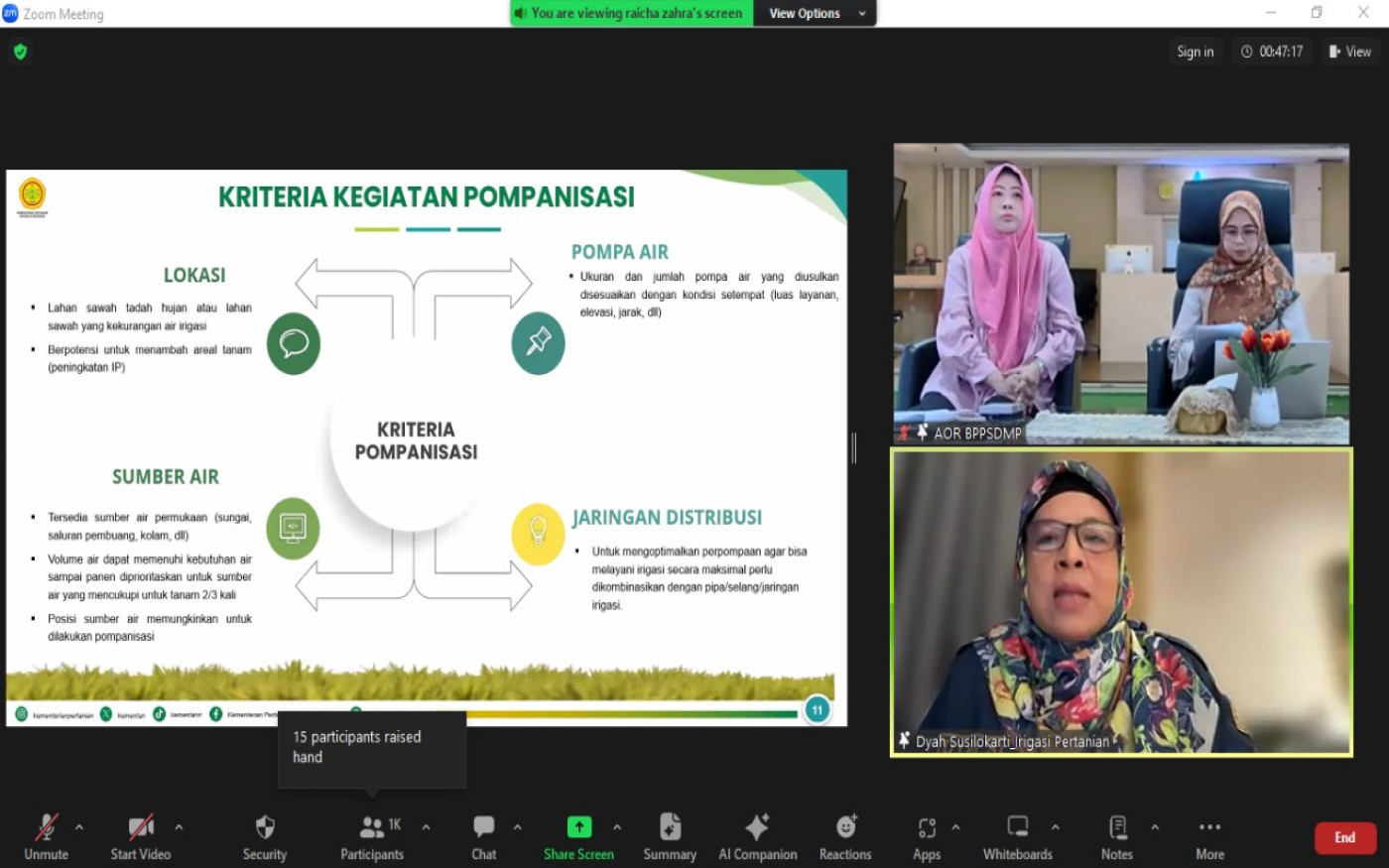Select Dyah Susilokarti's video thumbnail
The image size is (1389, 868).
(1121, 602)
